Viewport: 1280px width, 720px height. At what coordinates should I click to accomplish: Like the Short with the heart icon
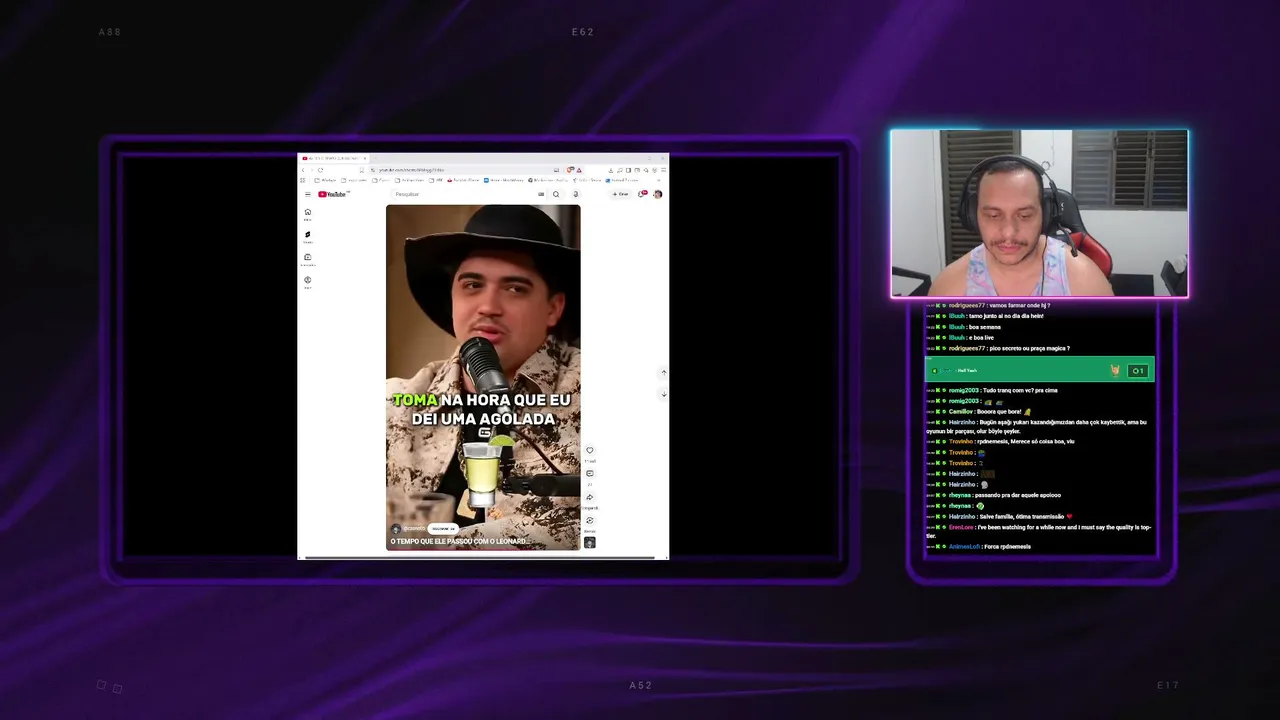pos(589,450)
